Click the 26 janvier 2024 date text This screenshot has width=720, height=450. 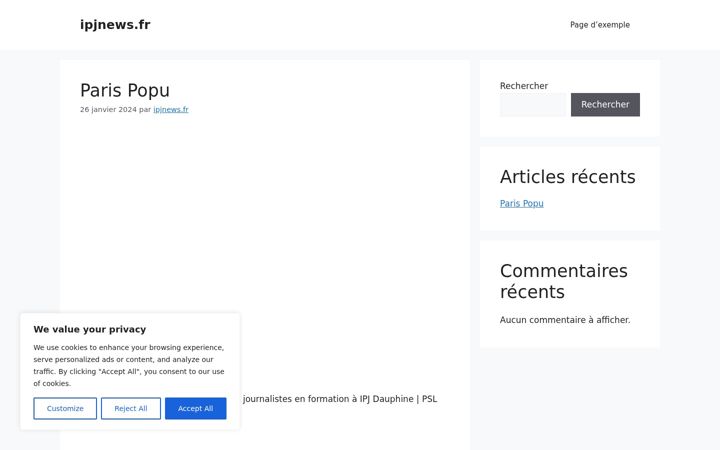coord(108,109)
